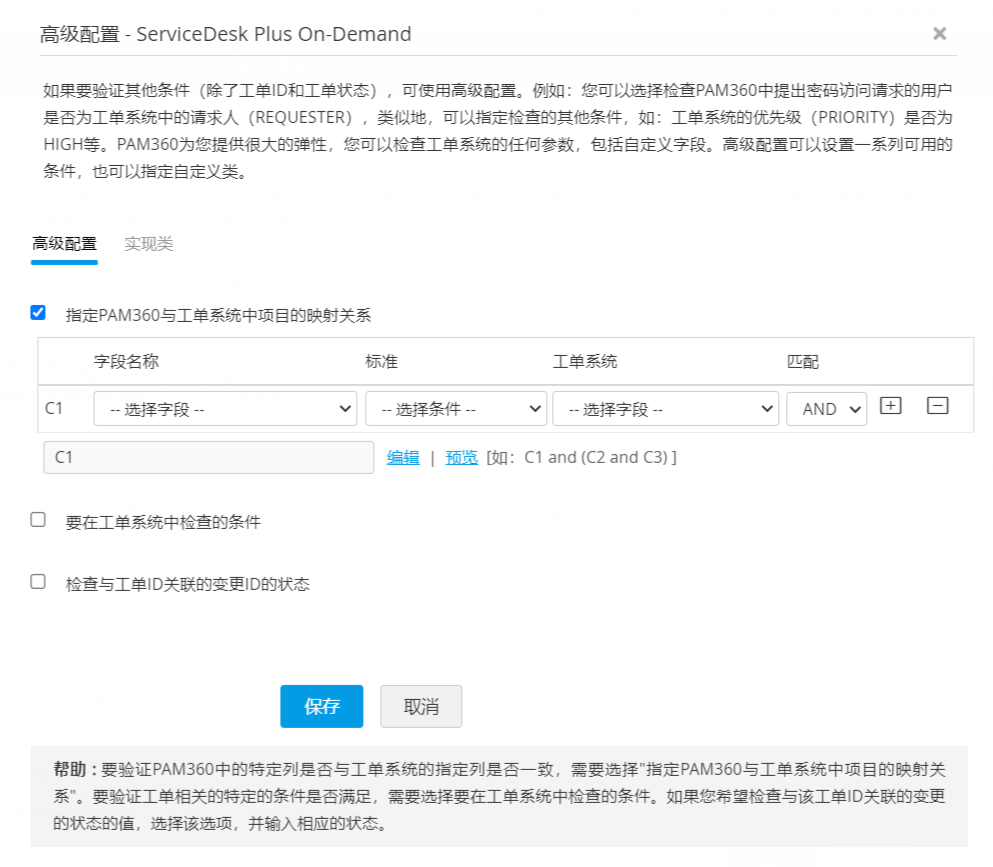Click the dialog title 高级配置 - ServiceDesk Plus On-Demand
The width and height of the screenshot is (993, 867).
coord(225,34)
